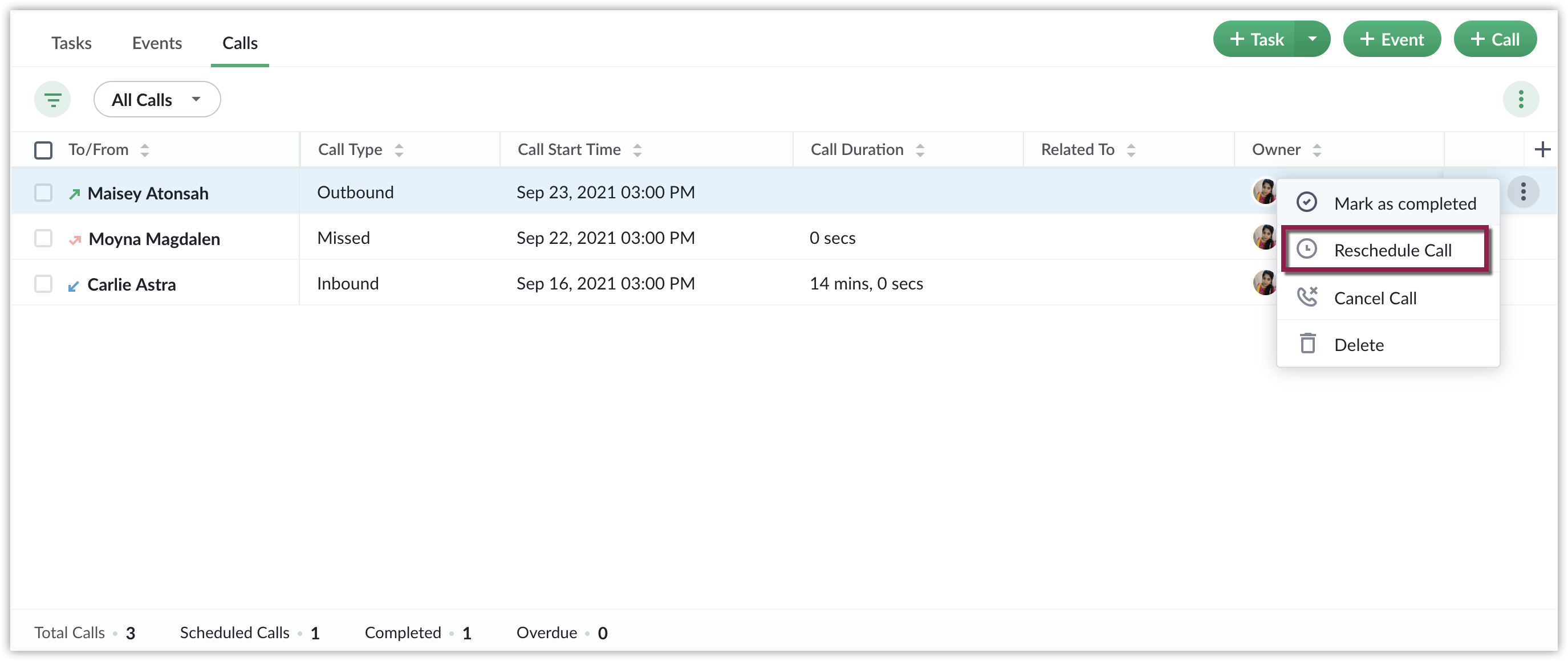Click the Missed call type cell
Viewport: 1568px width, 661px height.
click(x=343, y=238)
